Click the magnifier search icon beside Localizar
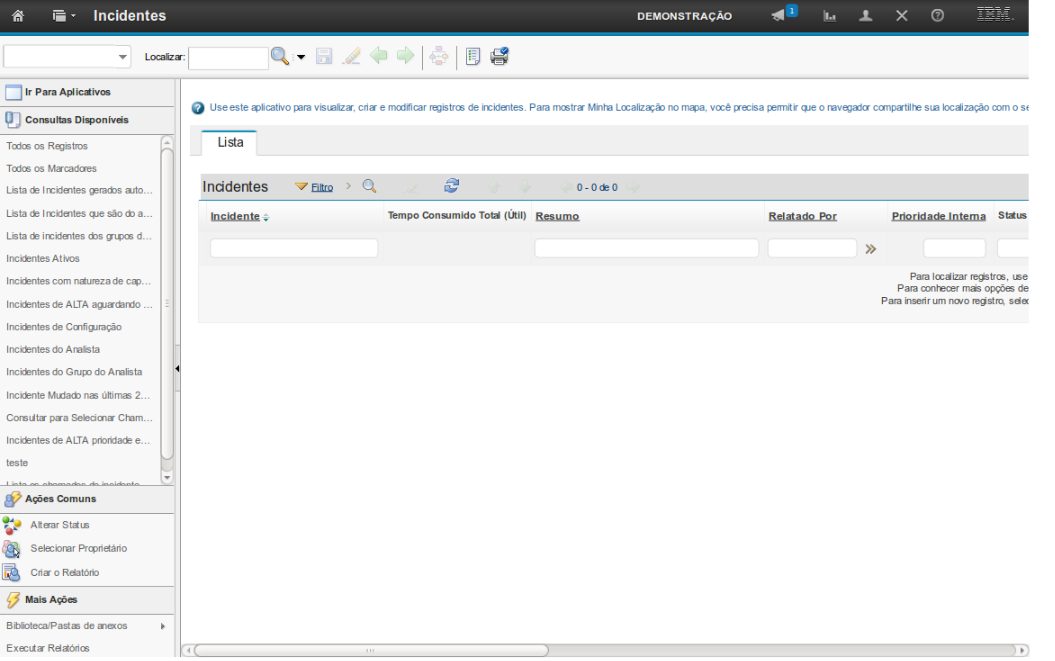This screenshot has height=661, width=1055. (x=280, y=57)
